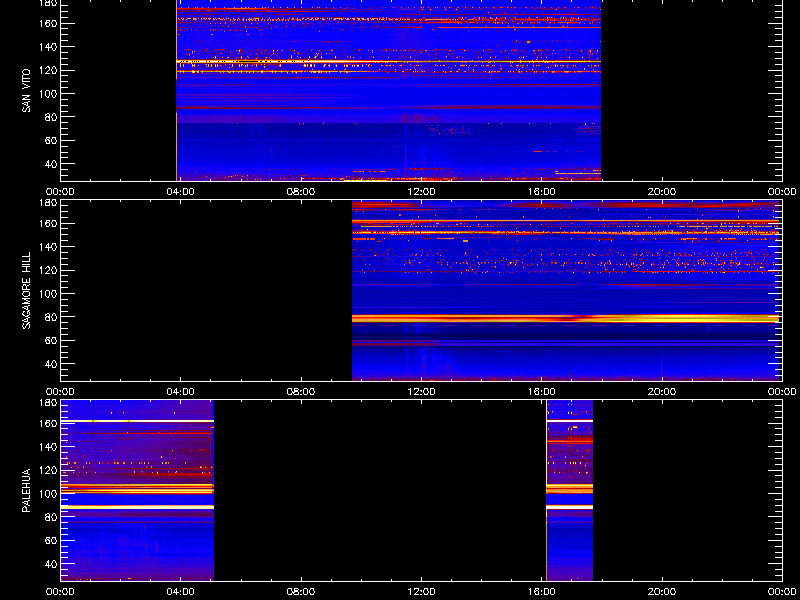Click the 08:00 label under Palehua panel
This screenshot has width=800, height=600.
click(301, 592)
